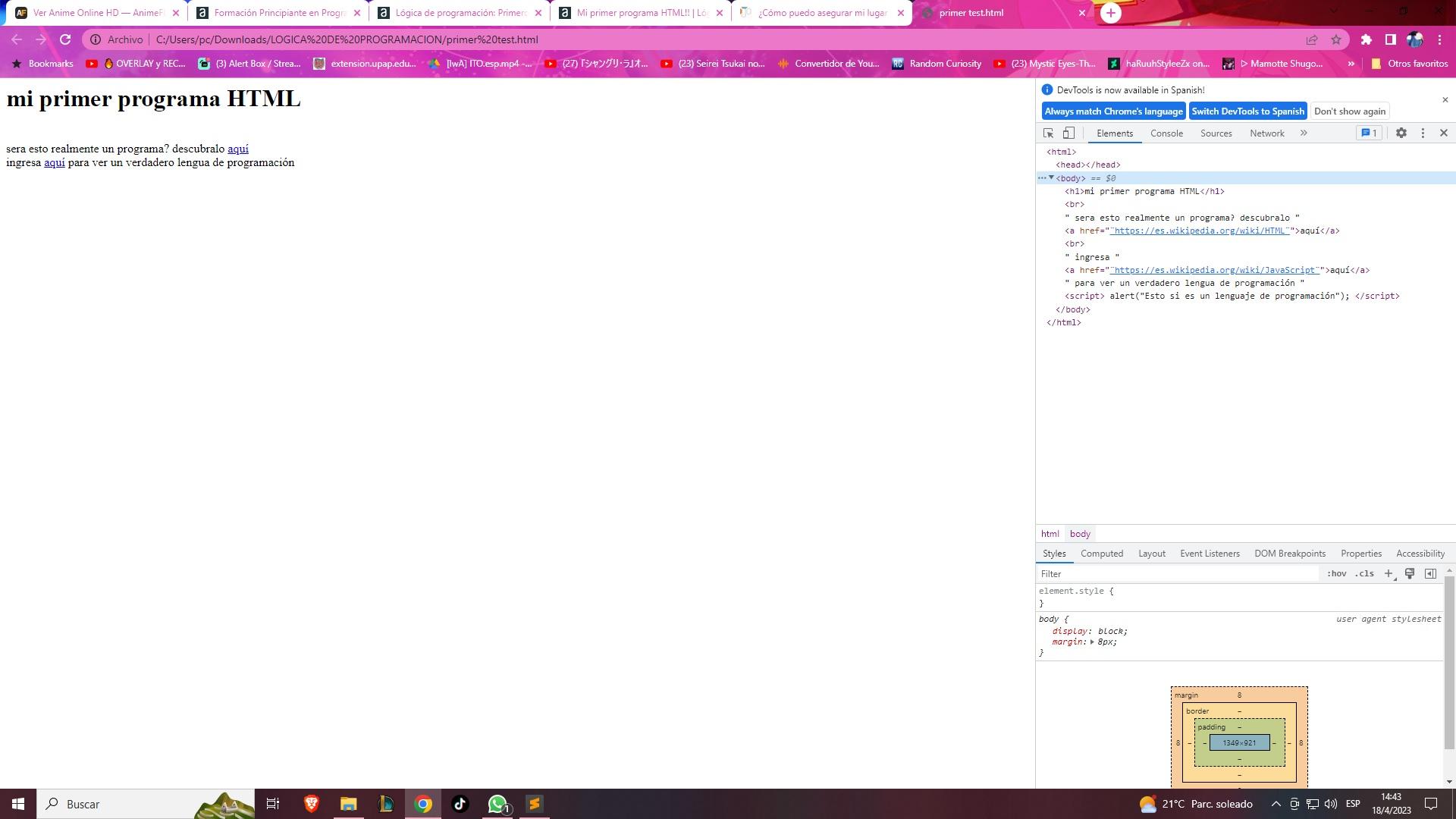Click html breadcrumb in DevTools
The width and height of the screenshot is (1456, 819).
[1050, 534]
